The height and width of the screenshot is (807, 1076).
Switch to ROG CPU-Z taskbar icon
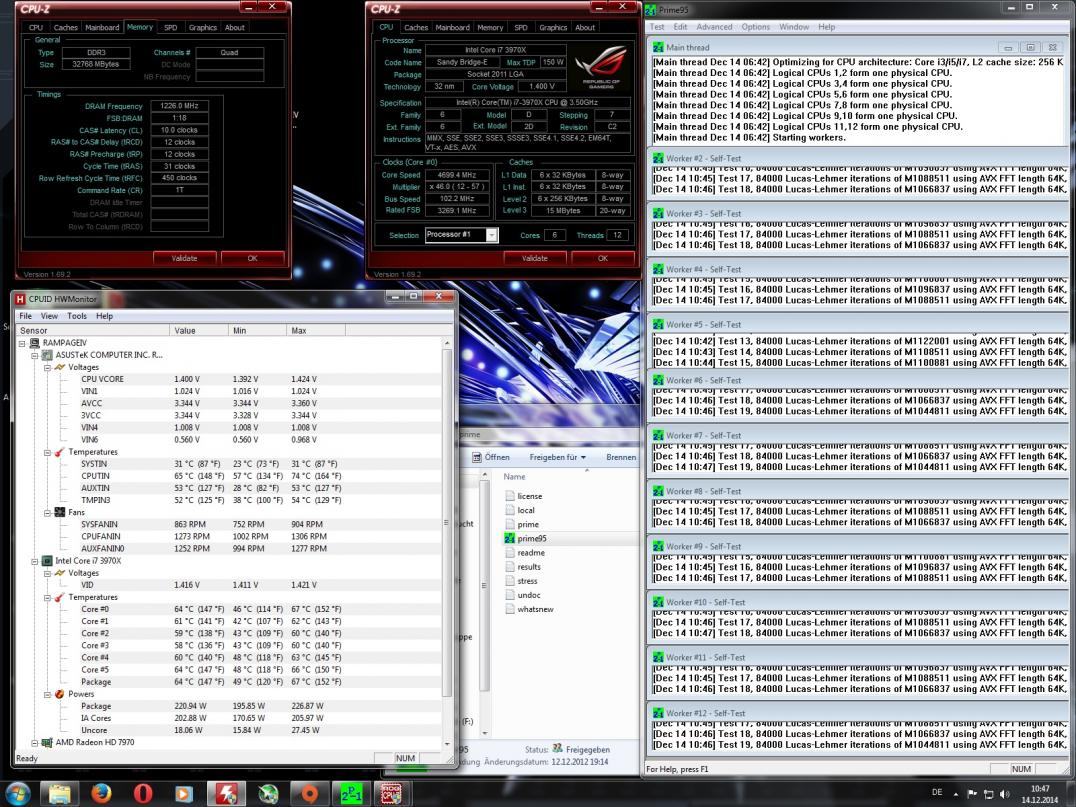pyautogui.click(x=392, y=794)
